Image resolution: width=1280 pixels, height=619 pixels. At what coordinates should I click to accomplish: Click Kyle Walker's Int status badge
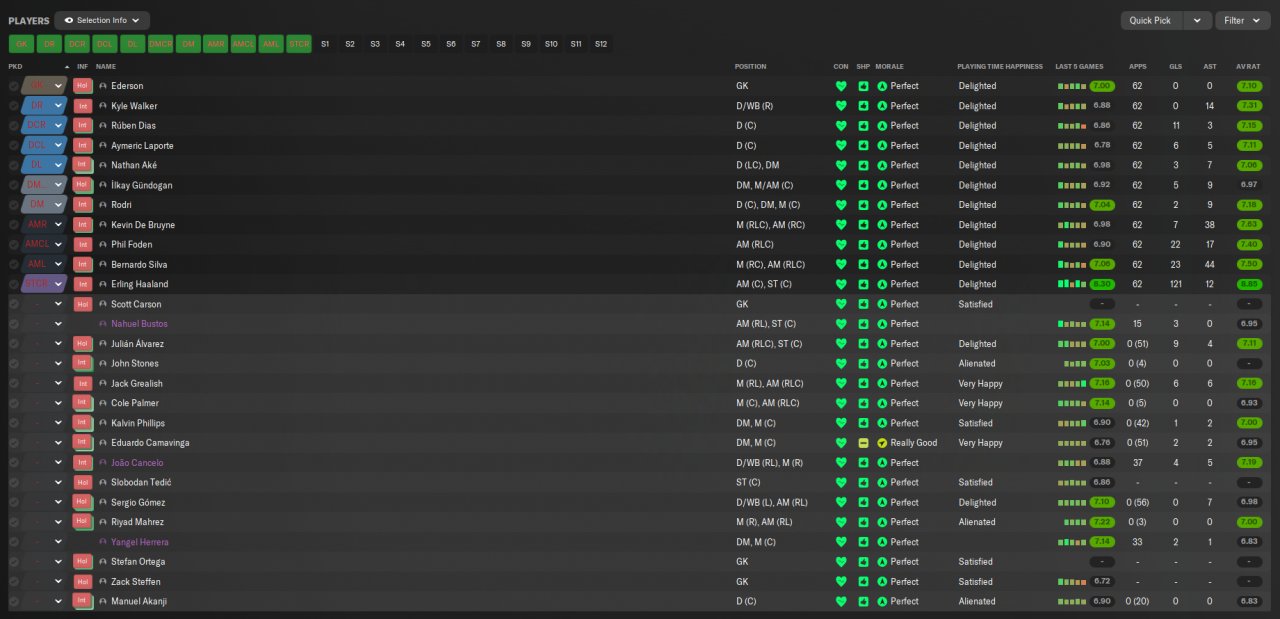tap(83, 106)
